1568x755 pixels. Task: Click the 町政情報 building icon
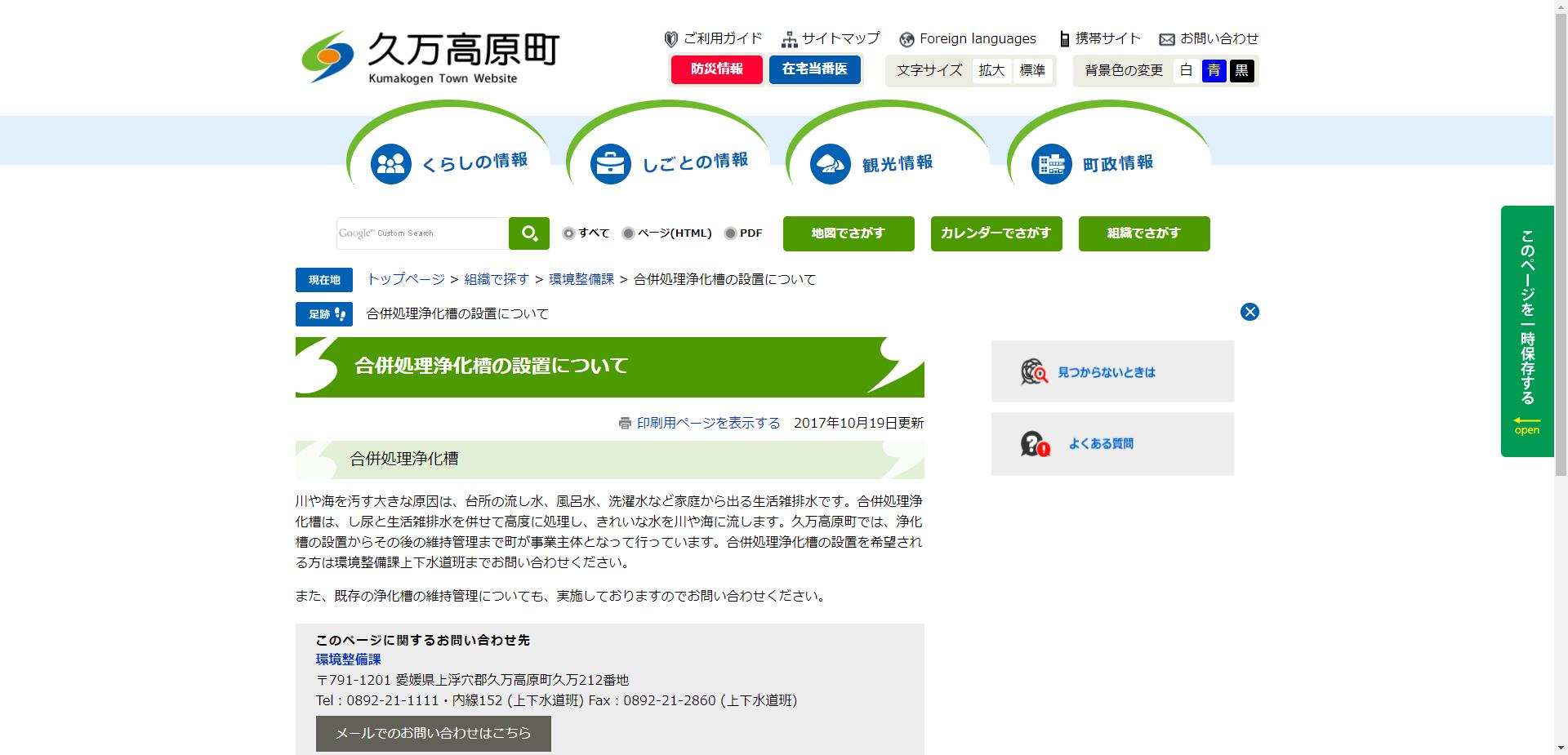pyautogui.click(x=1051, y=163)
